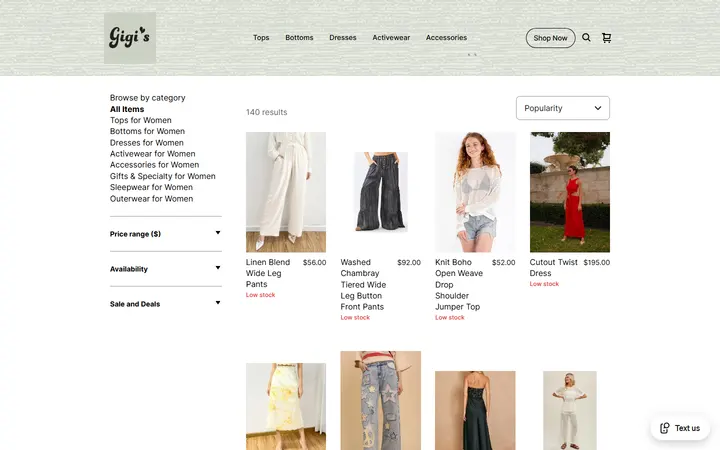Select Gifts & Specialty for Women category
Viewport: 720px width, 450px height.
(x=163, y=176)
